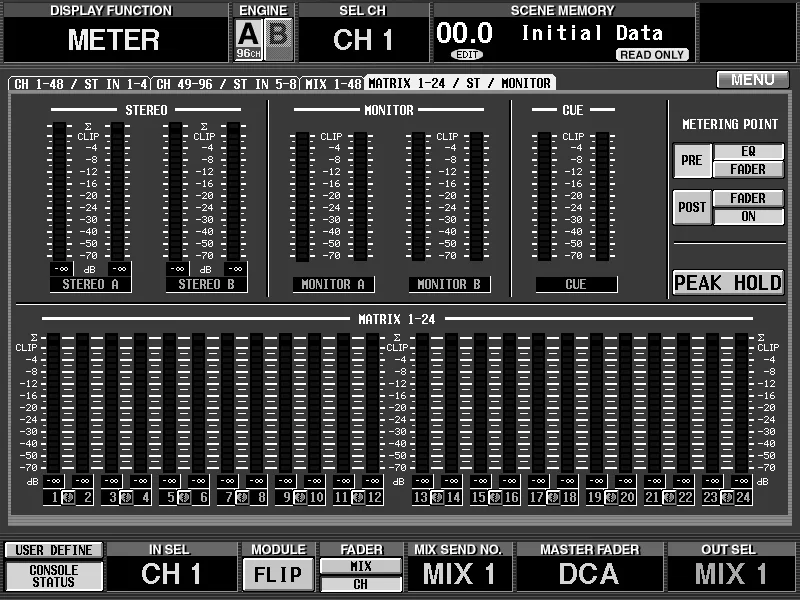Toggle the pair icon between Matrix 11 and 12
This screenshot has height=600, width=800.
(359, 497)
